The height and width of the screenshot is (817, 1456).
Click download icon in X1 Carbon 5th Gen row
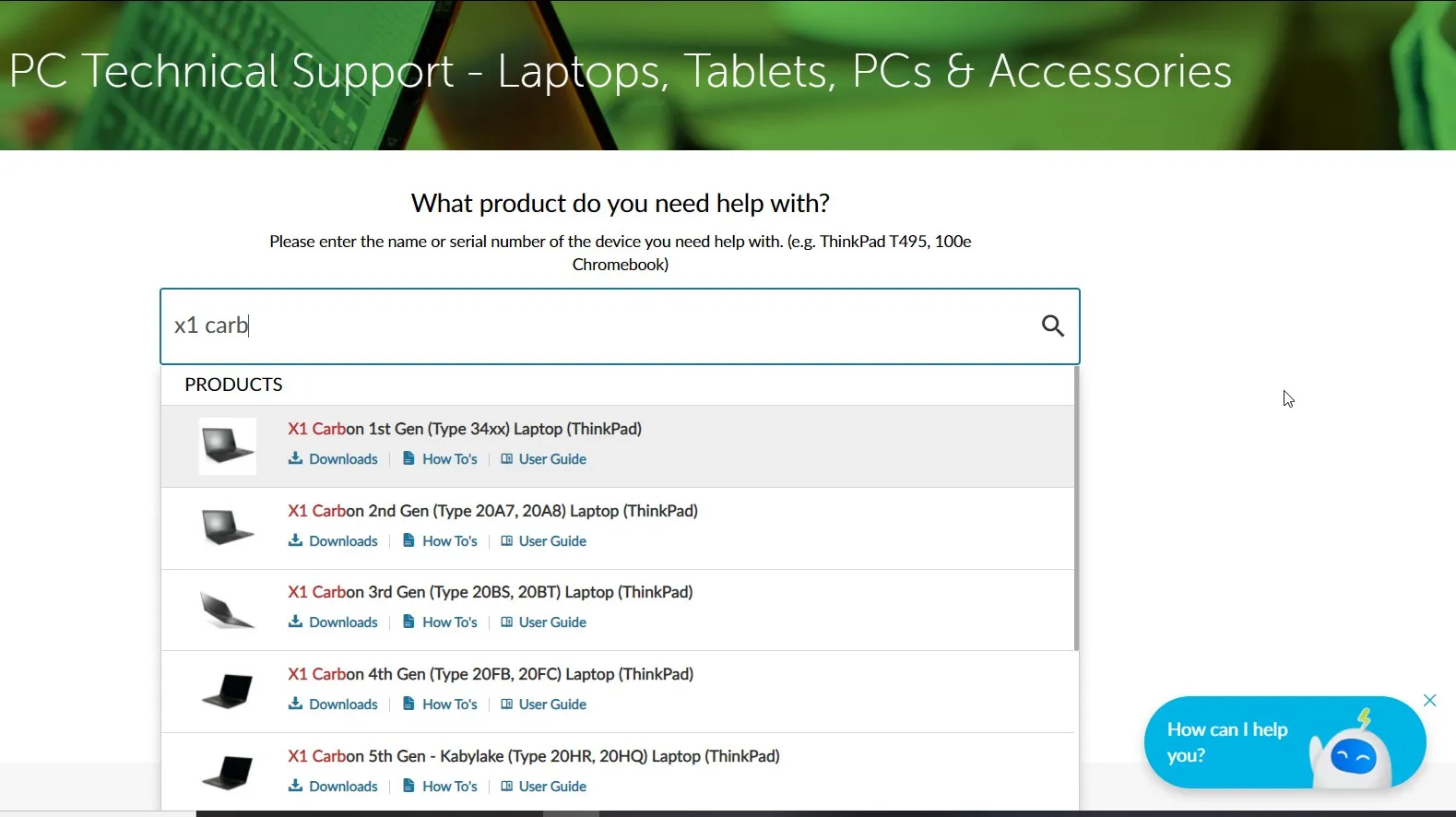point(295,786)
